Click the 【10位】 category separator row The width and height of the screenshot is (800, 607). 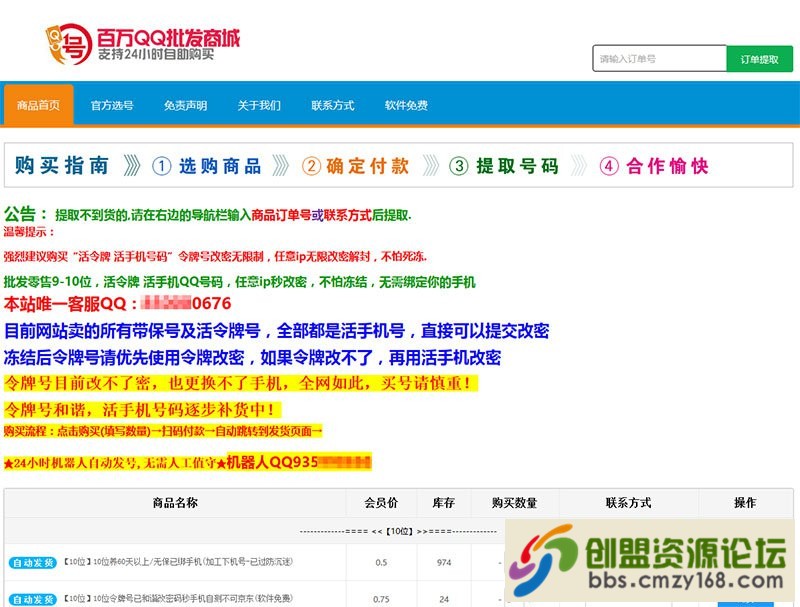tap(398, 531)
